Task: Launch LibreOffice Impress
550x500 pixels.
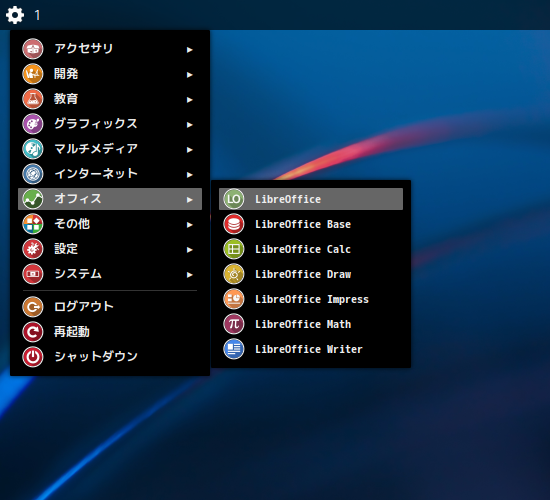Action: (311, 299)
